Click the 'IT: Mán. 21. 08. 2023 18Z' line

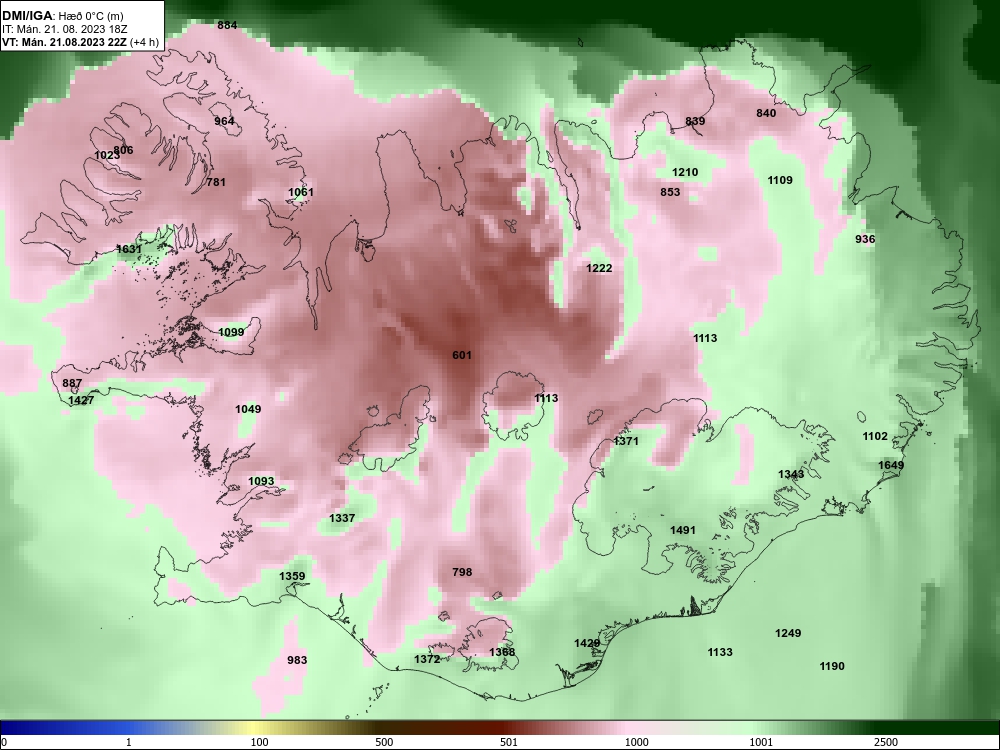[64, 29]
